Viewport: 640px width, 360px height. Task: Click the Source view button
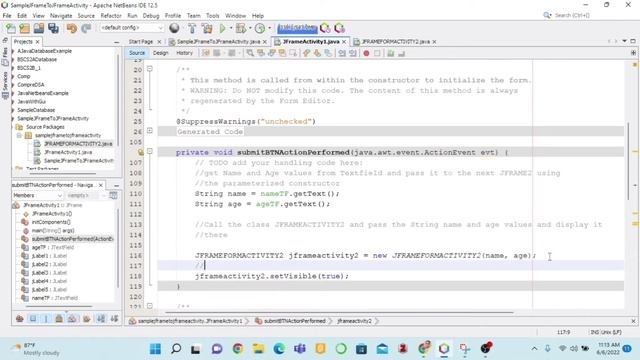point(137,53)
